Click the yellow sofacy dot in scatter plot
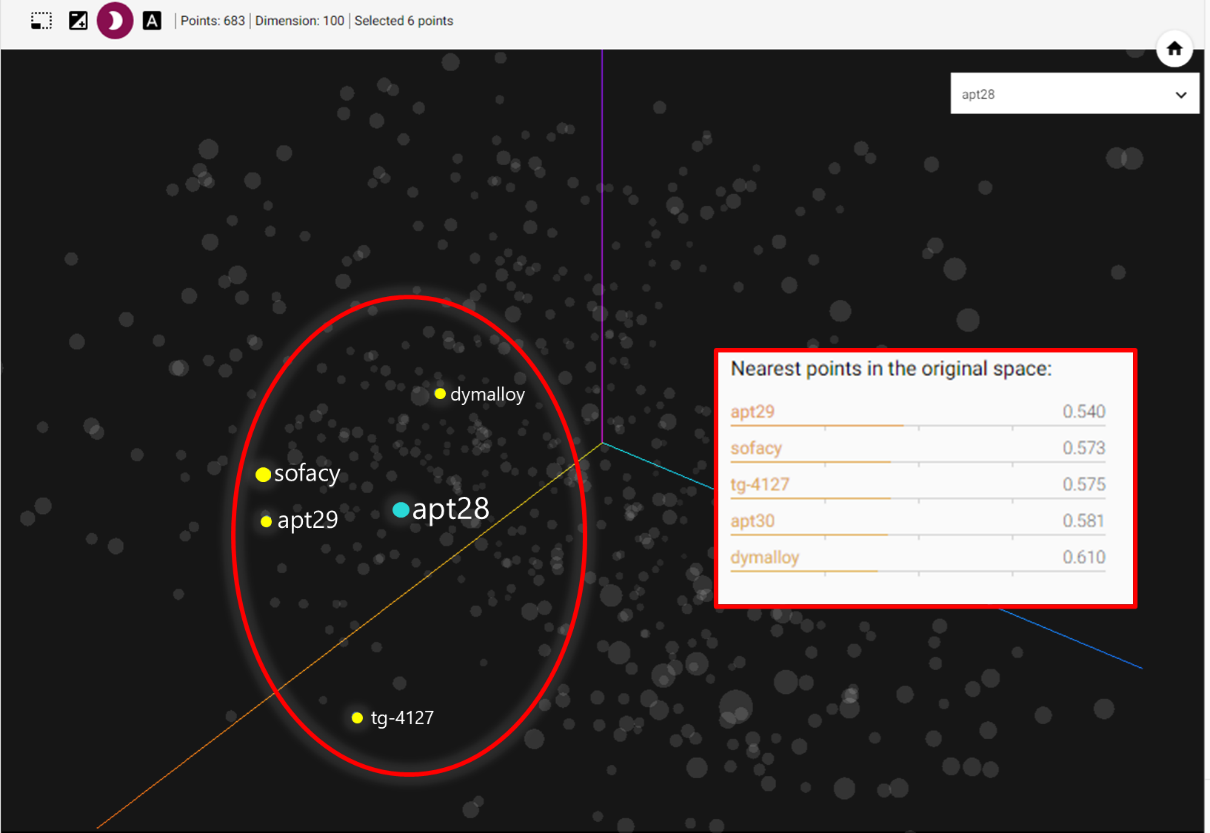The height and width of the screenshot is (833, 1210). 263,474
